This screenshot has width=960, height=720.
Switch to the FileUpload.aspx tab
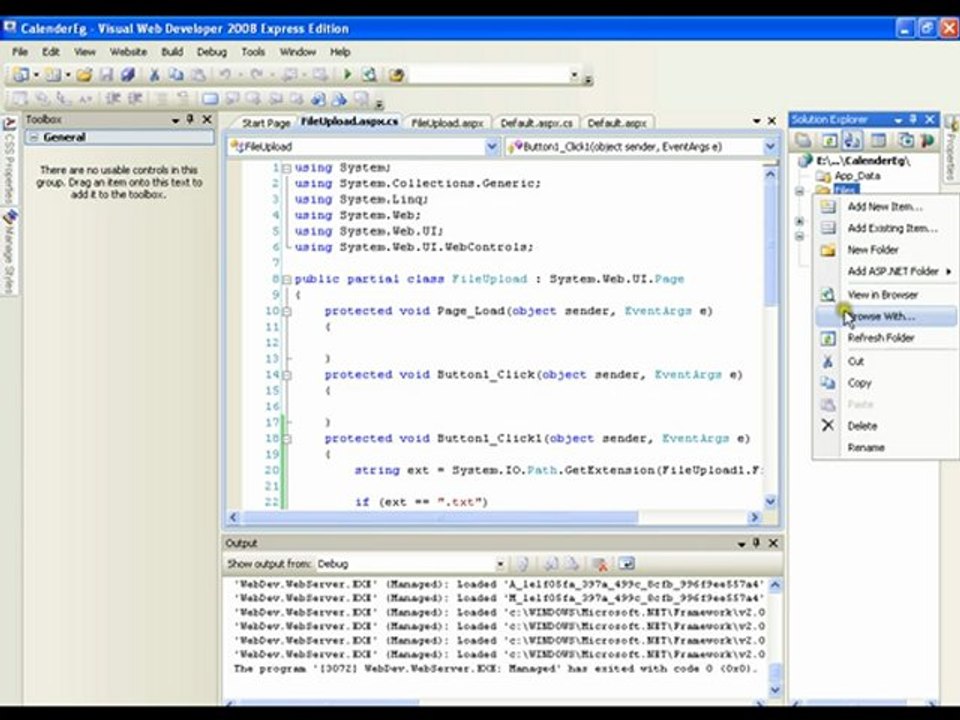point(448,123)
